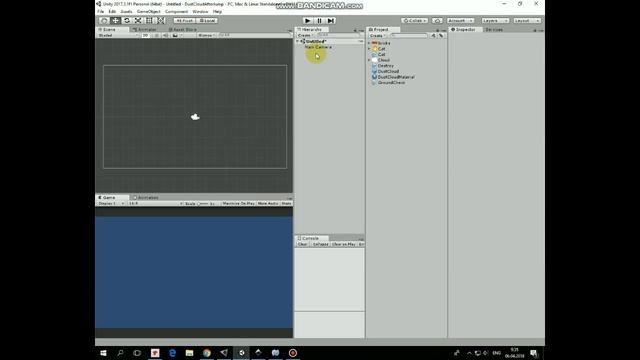Open the Window menu
Screen dimensions: 640x360
[x=200, y=11]
